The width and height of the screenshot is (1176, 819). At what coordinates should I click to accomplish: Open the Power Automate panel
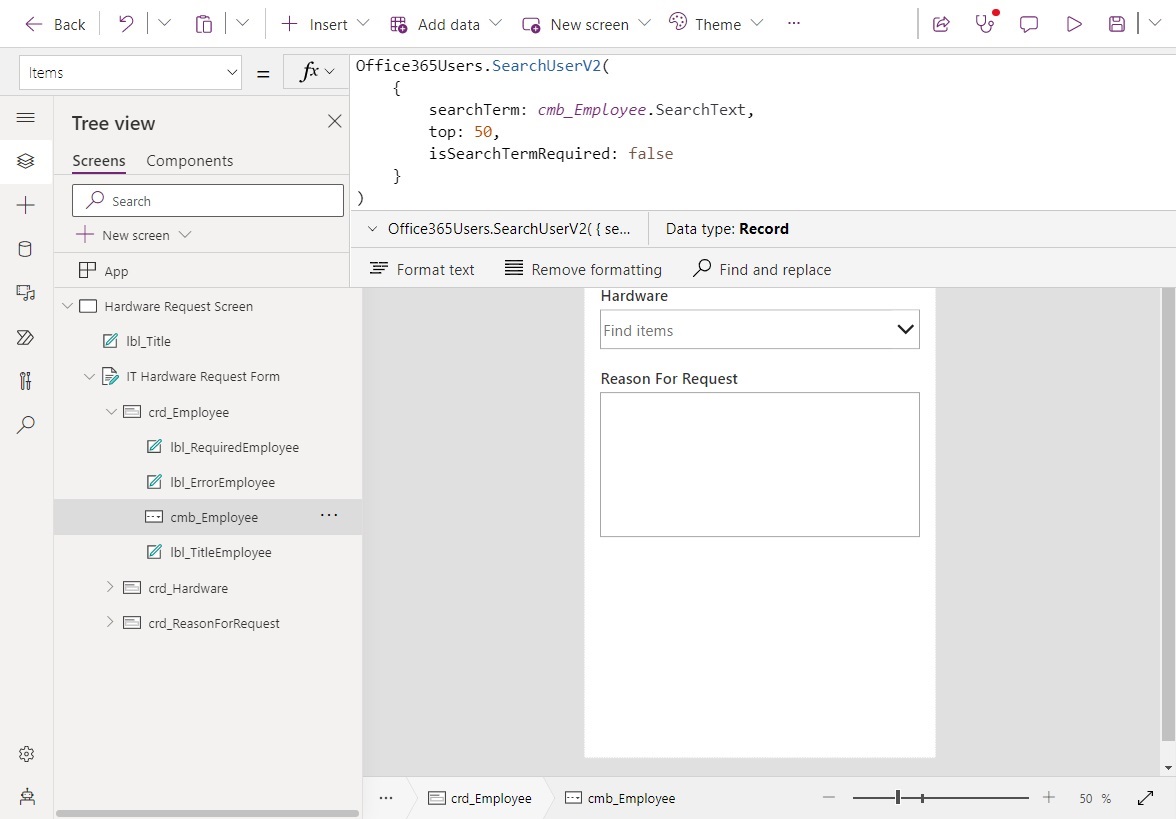point(26,338)
